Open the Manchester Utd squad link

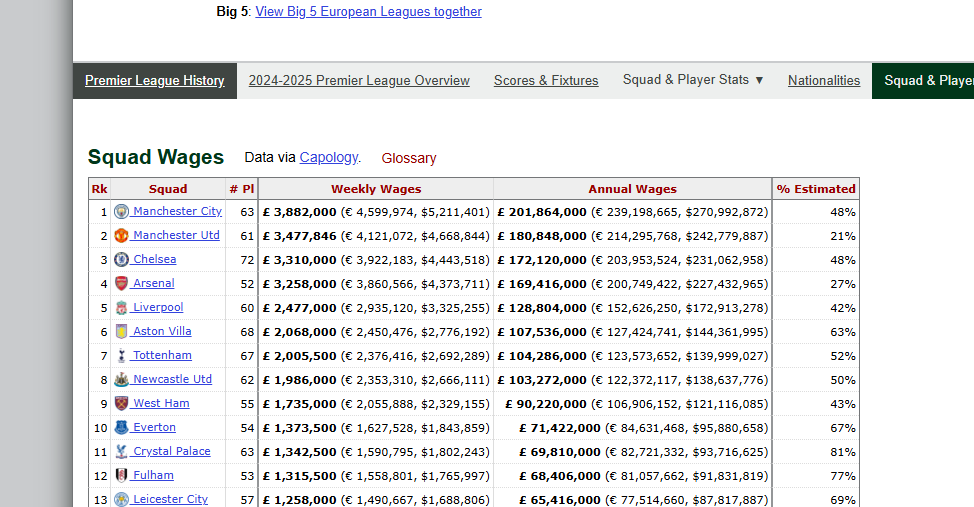tap(176, 235)
